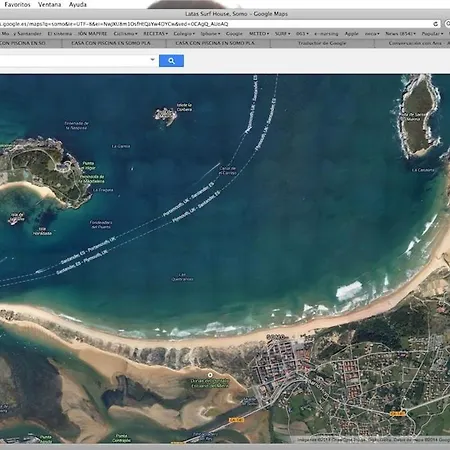Screen dimensions: 450x450
Task: Expand the RECETAS bookmarks folder
Action: tap(155, 34)
